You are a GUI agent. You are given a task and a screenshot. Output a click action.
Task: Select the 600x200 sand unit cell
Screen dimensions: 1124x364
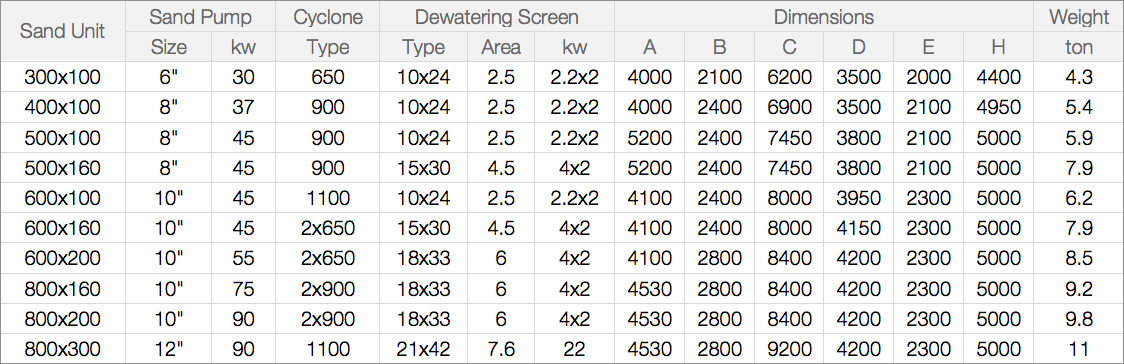(x=63, y=259)
